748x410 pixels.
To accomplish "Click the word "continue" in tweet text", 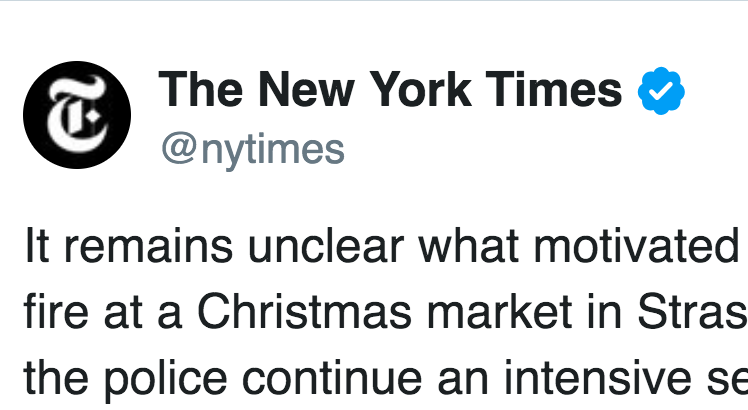I will (x=332, y=378).
